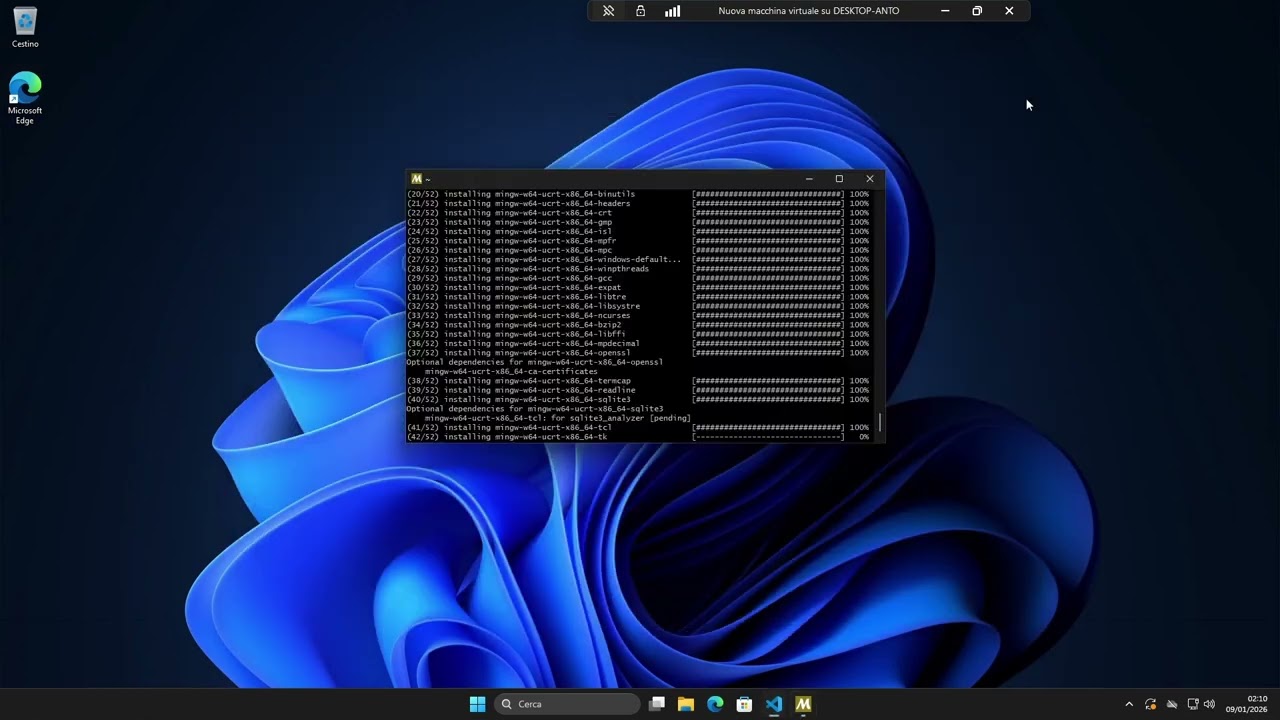Click the lock icon in VM connection bar
The image size is (1280, 720).
[641, 11]
